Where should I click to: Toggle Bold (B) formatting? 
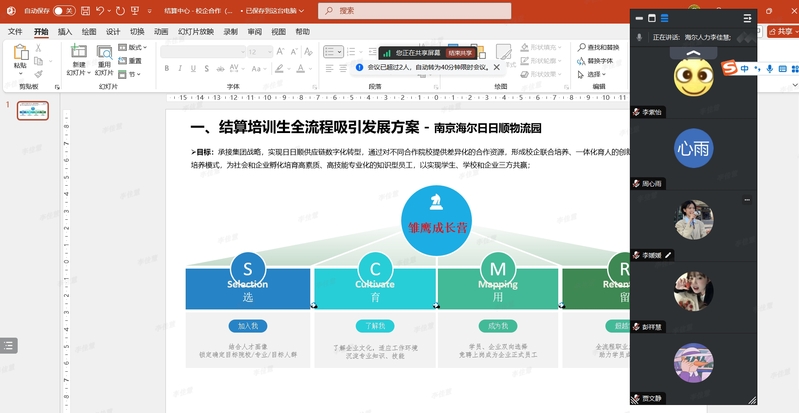[167, 68]
